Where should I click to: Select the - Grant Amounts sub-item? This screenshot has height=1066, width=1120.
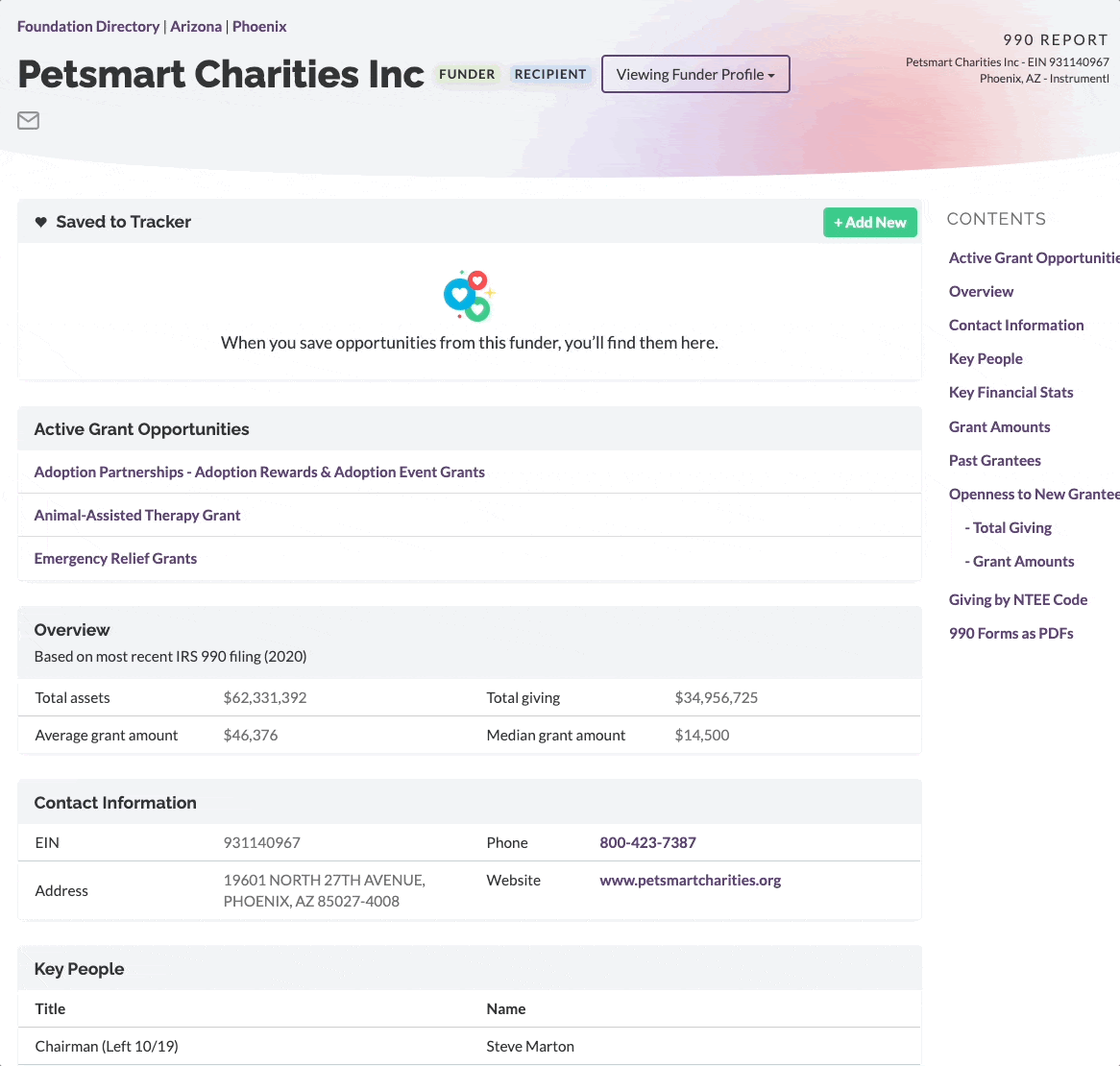click(x=1019, y=561)
